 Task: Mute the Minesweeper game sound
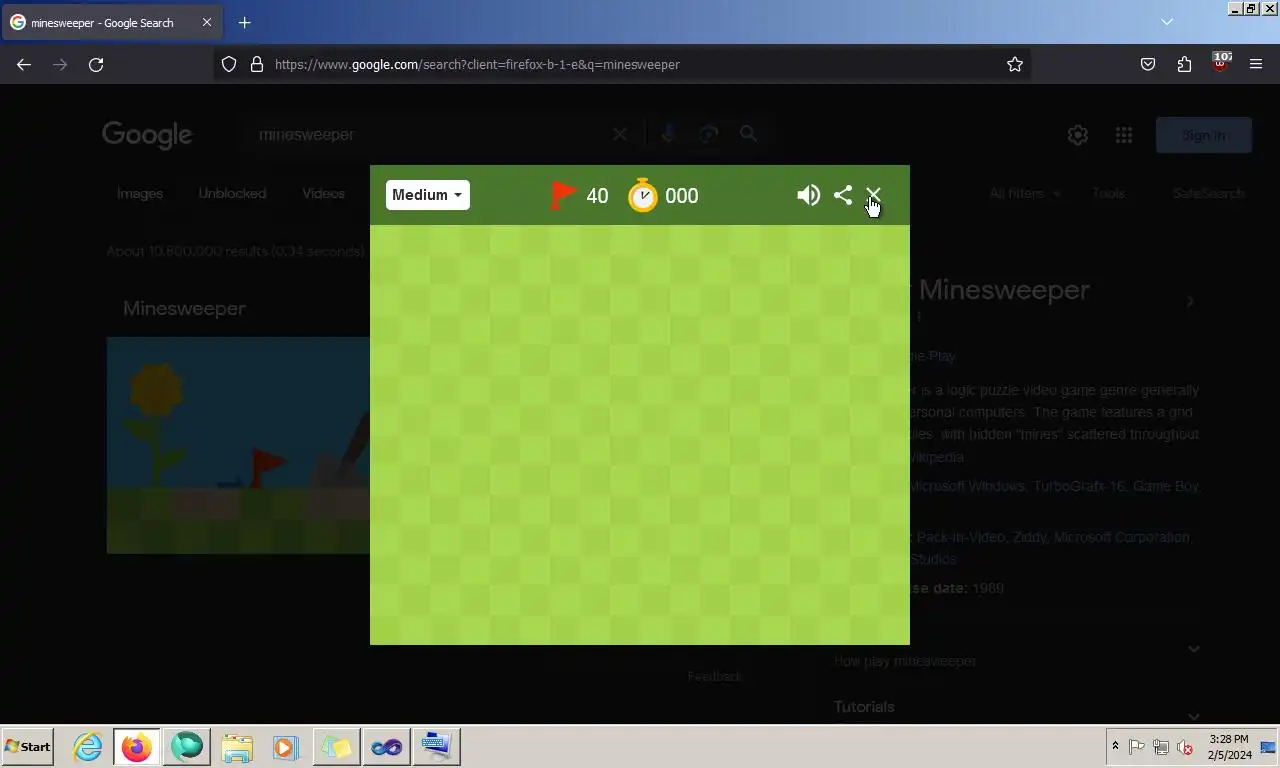(x=808, y=195)
